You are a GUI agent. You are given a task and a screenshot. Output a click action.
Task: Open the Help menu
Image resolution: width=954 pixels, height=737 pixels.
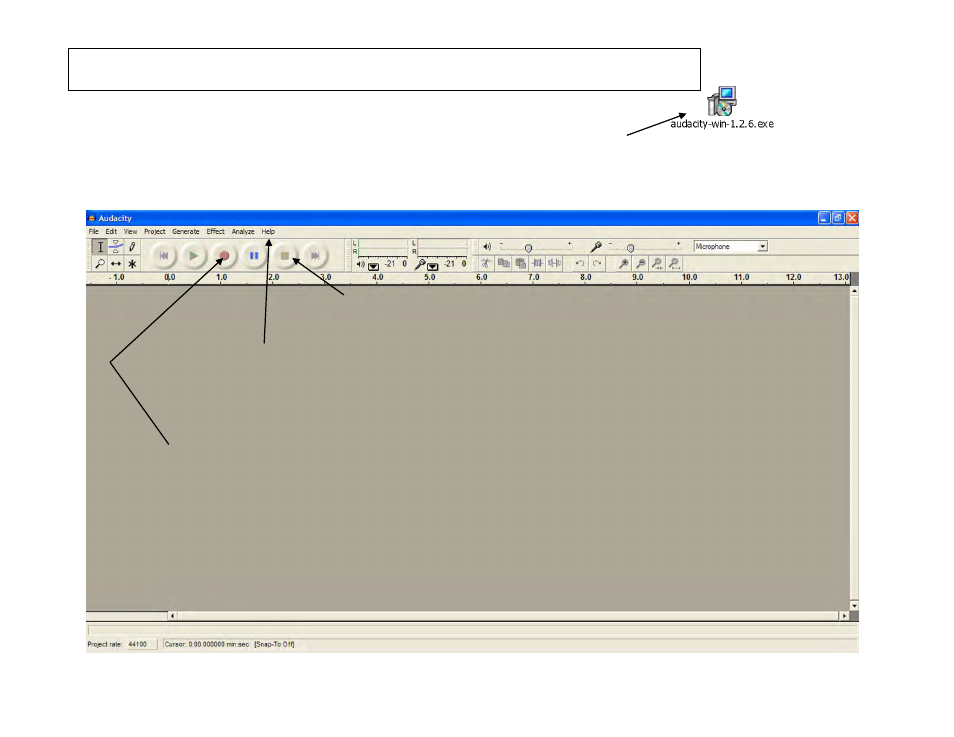point(268,232)
